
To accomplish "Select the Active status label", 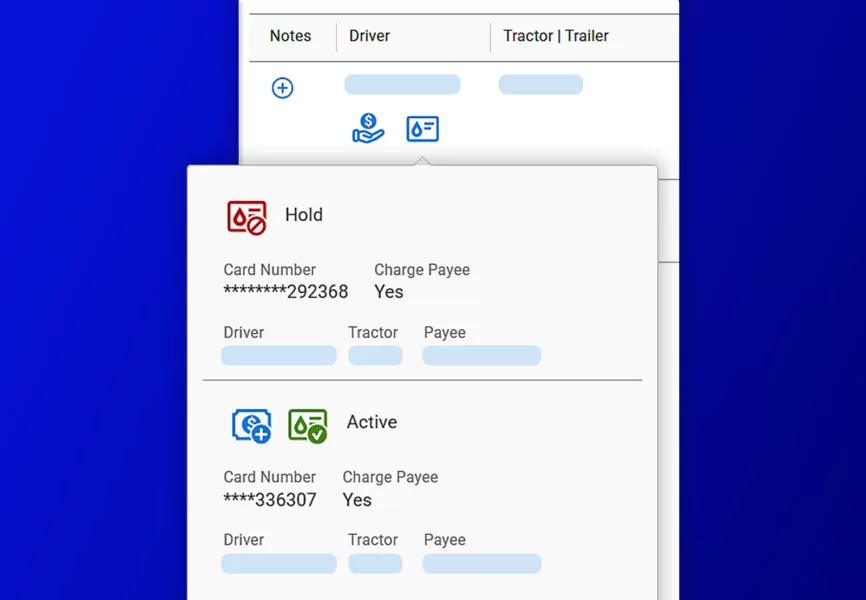I will click(372, 422).
